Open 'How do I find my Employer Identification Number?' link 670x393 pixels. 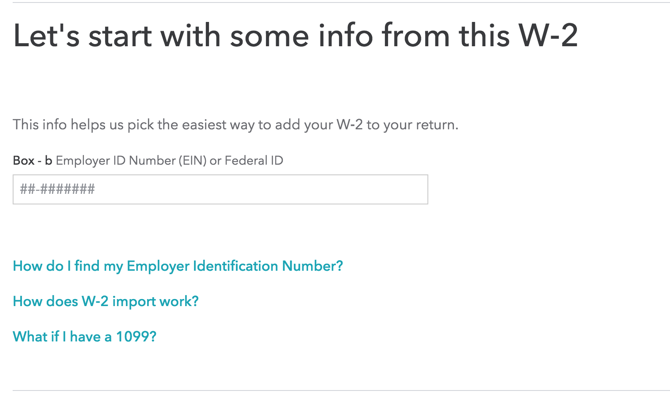(x=178, y=266)
